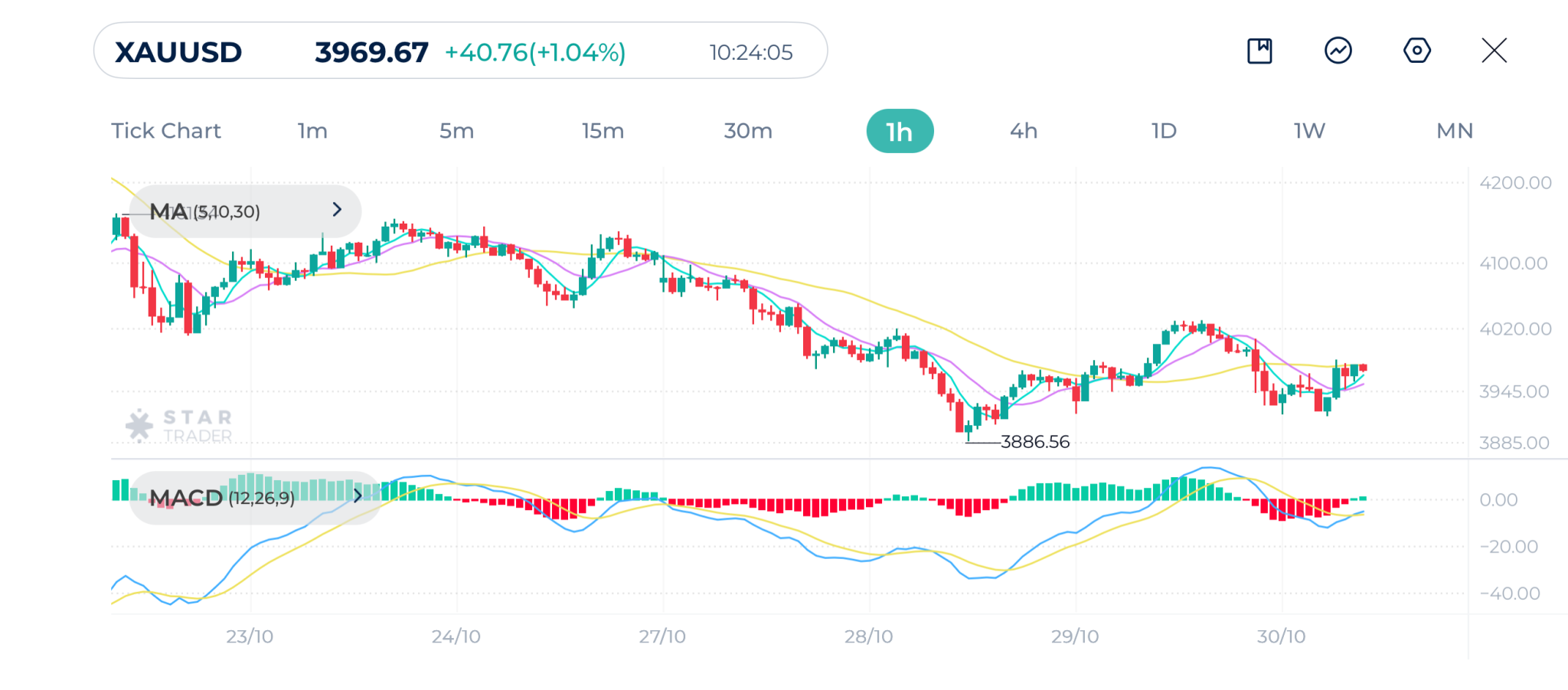Switch to the 1W weekly timeframe
Screen dimensions: 1568x690
1309,131
